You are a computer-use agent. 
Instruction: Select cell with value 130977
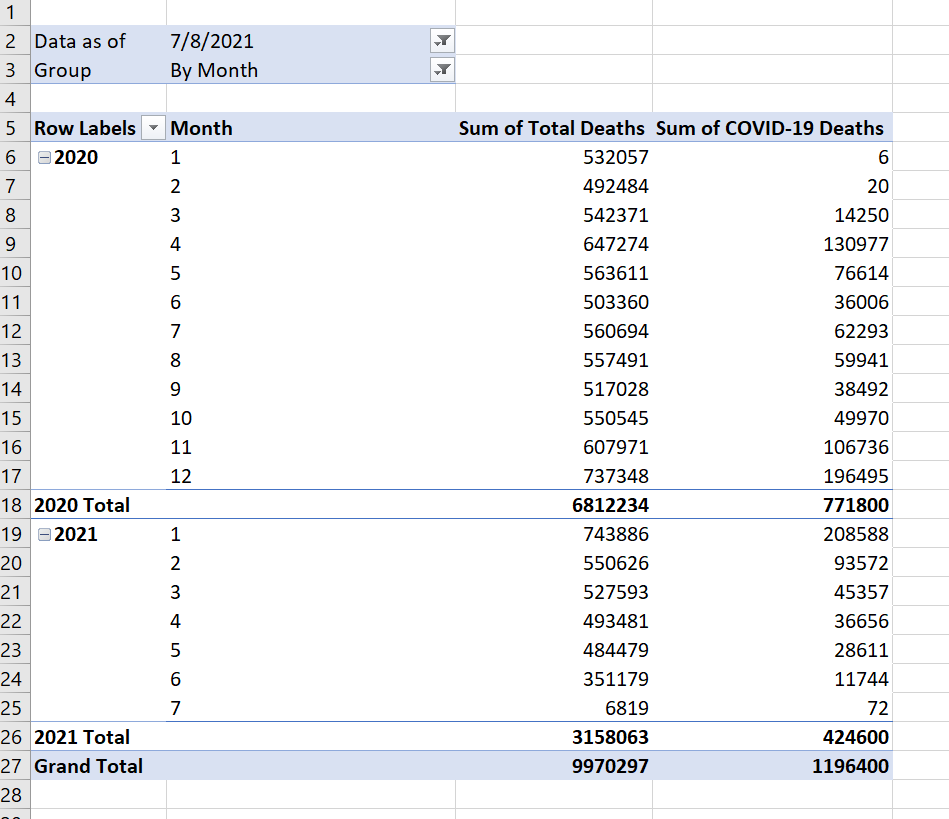click(772, 245)
